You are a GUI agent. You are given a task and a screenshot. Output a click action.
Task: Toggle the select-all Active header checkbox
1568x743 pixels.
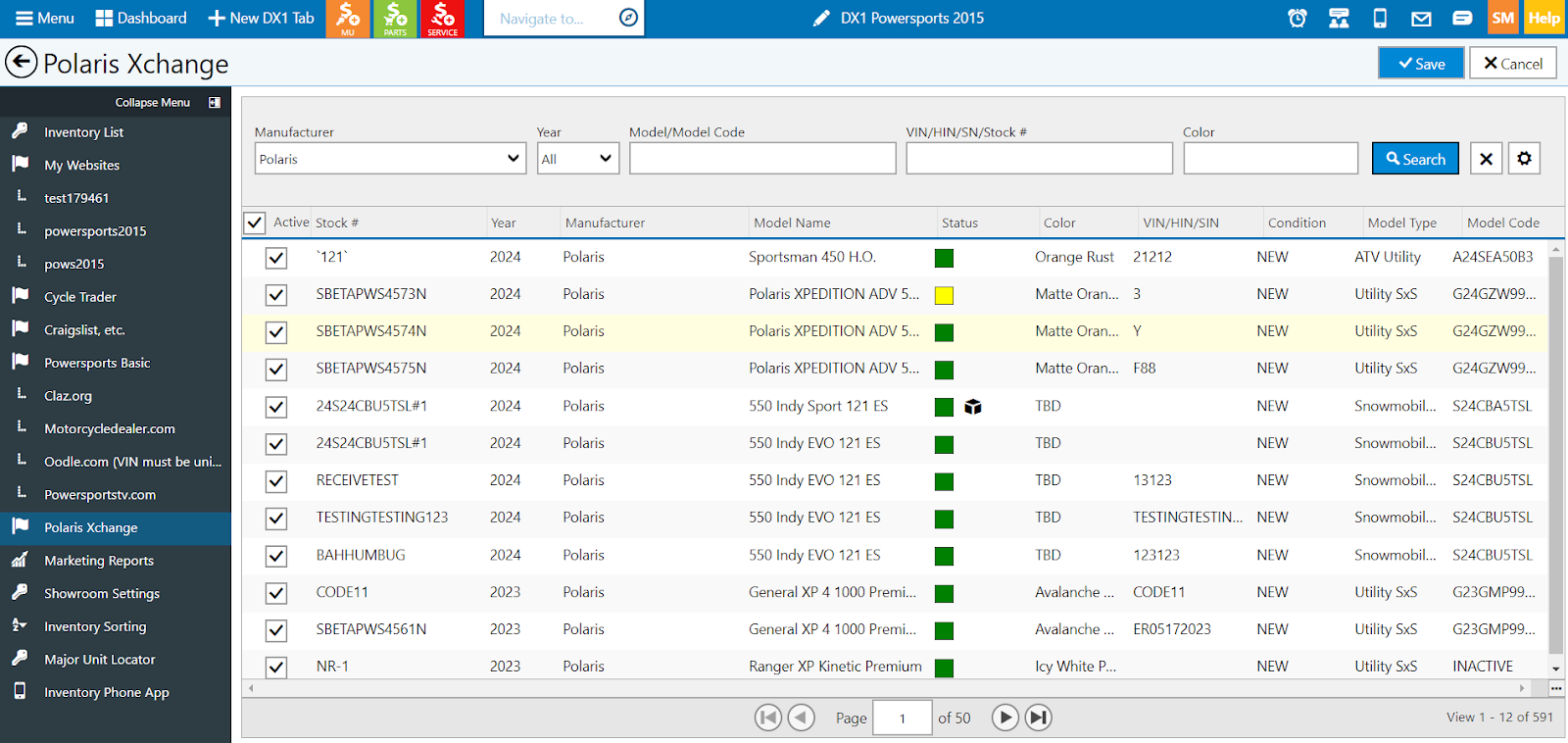click(254, 223)
